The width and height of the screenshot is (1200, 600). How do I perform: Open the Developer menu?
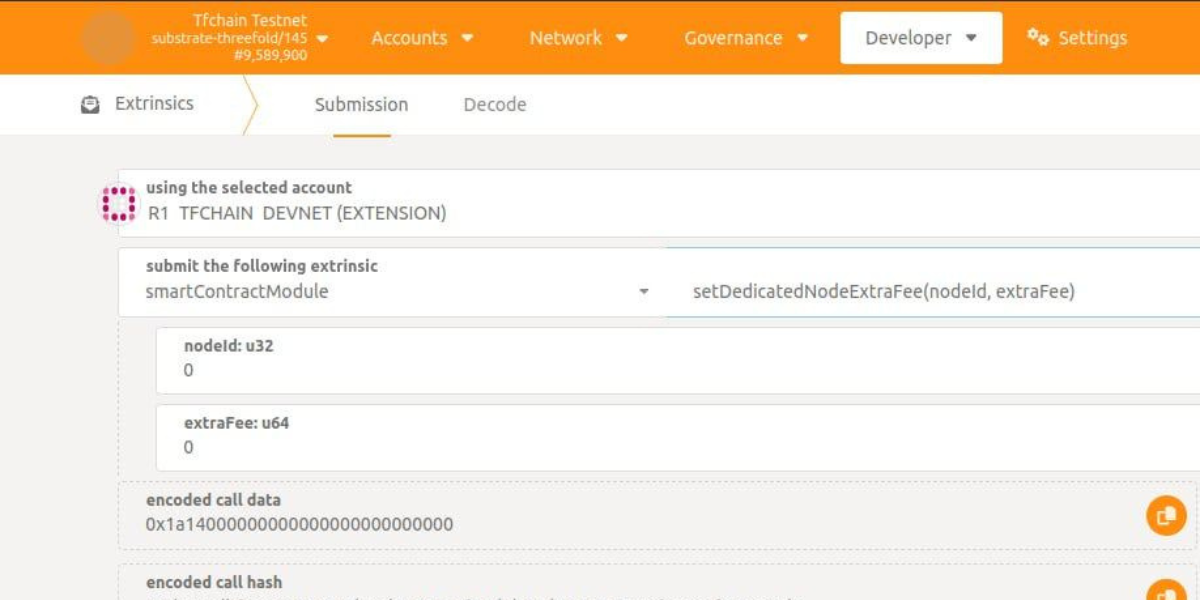(920, 38)
